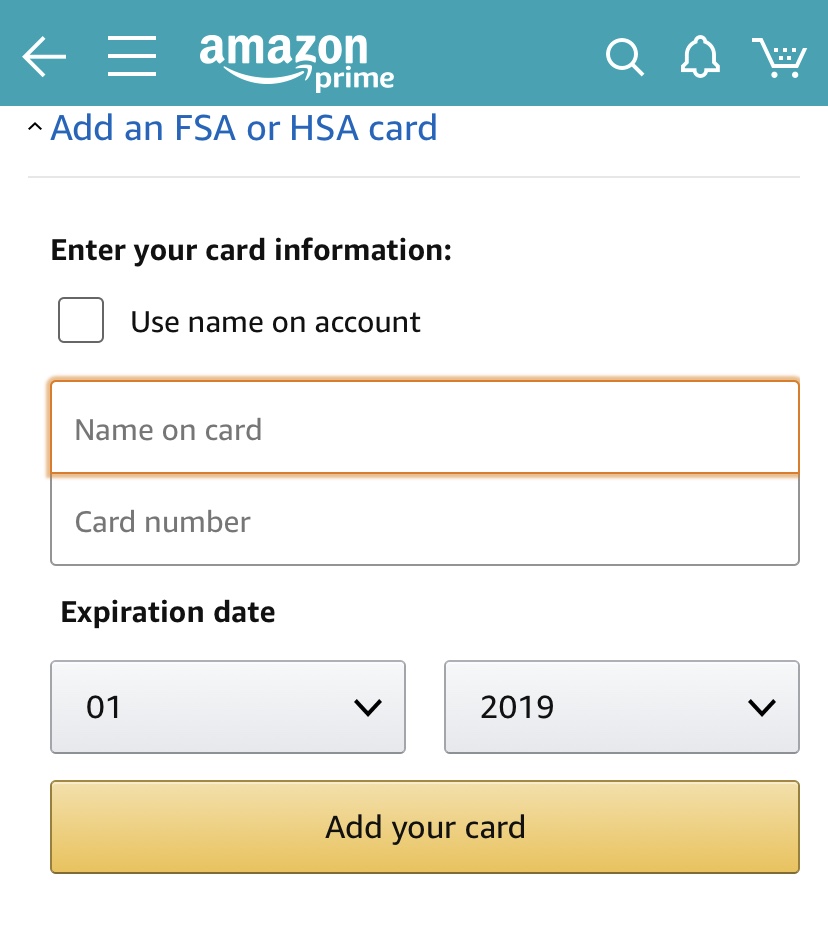The image size is (828, 947).
Task: Collapse the FSA or HSA card section caret
Action: [35, 128]
